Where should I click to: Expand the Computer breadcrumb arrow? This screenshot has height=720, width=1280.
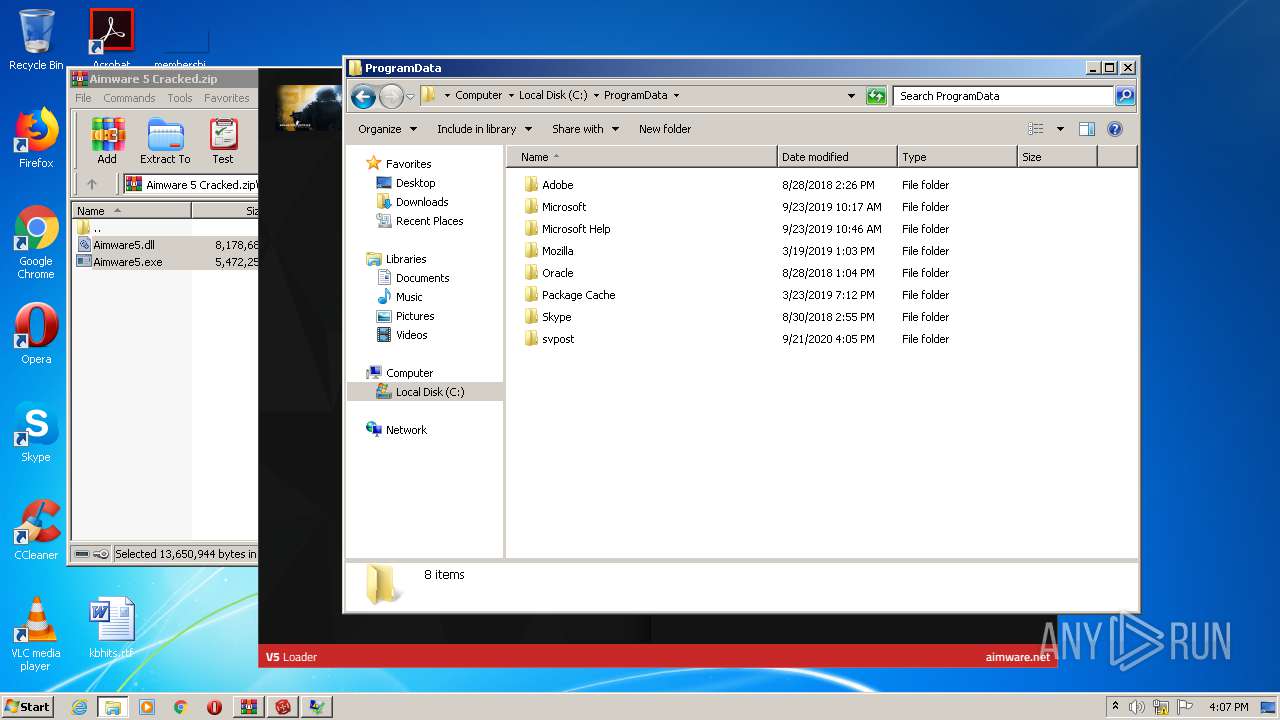[511, 96]
